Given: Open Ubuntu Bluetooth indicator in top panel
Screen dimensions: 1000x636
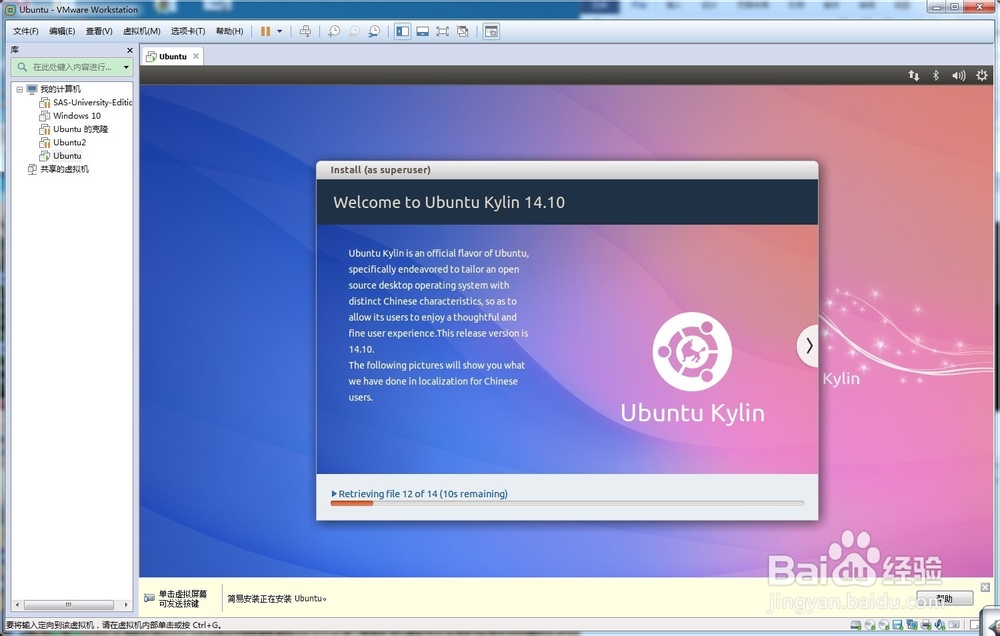Looking at the screenshot, I should click(x=936, y=75).
